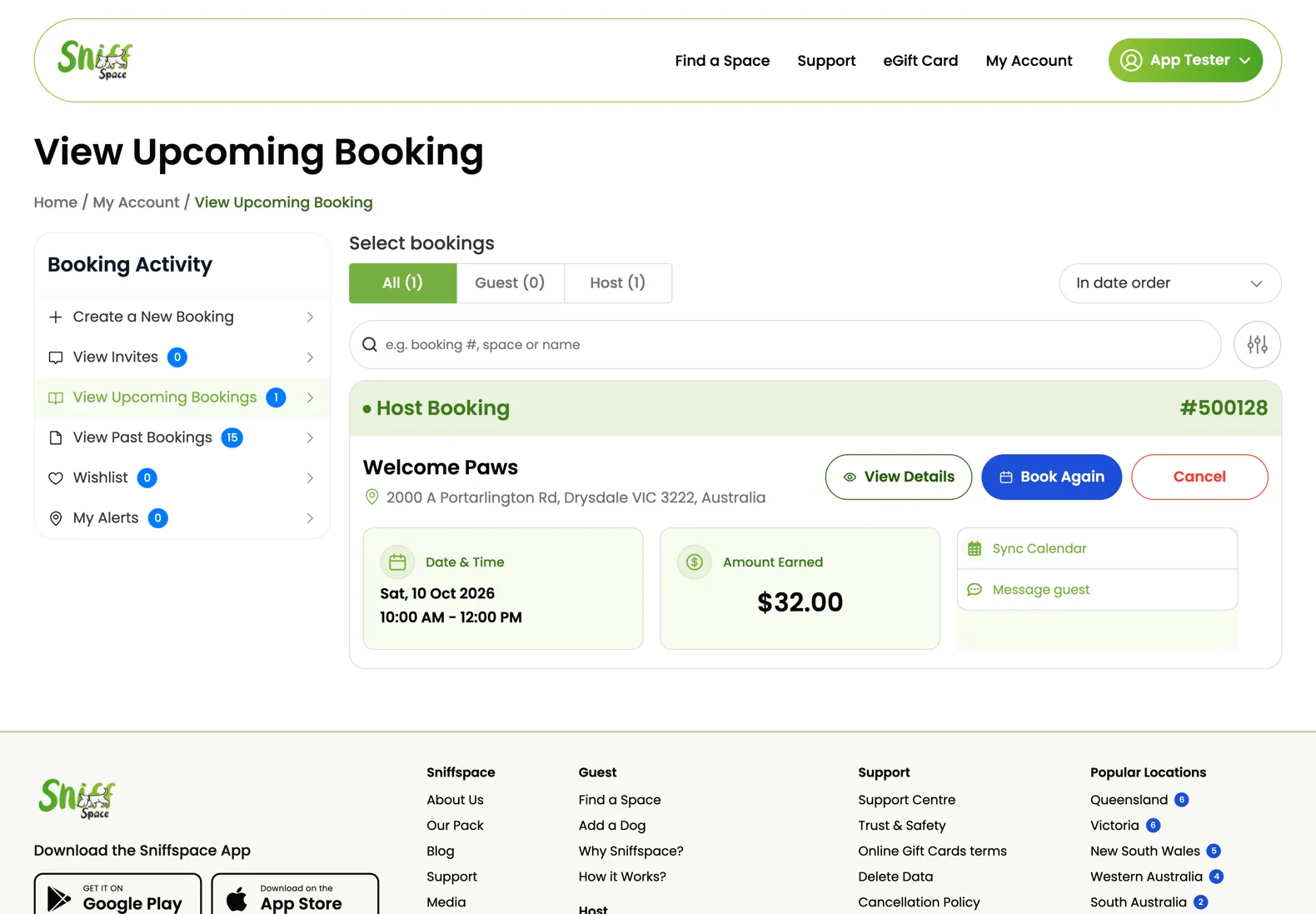
Task: Open Support in the top navigation
Action: click(826, 61)
